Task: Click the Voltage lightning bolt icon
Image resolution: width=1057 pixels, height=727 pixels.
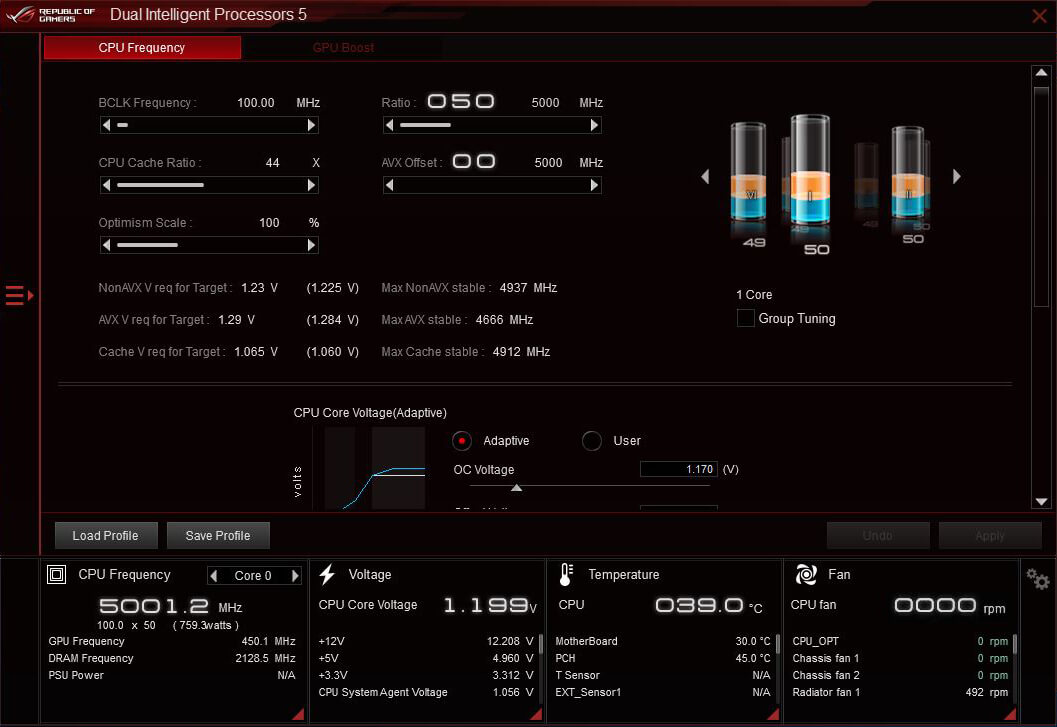Action: coord(327,575)
